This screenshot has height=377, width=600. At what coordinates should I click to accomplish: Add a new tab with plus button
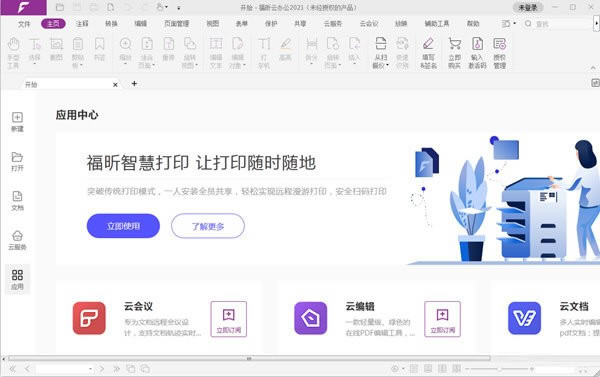[x=134, y=83]
